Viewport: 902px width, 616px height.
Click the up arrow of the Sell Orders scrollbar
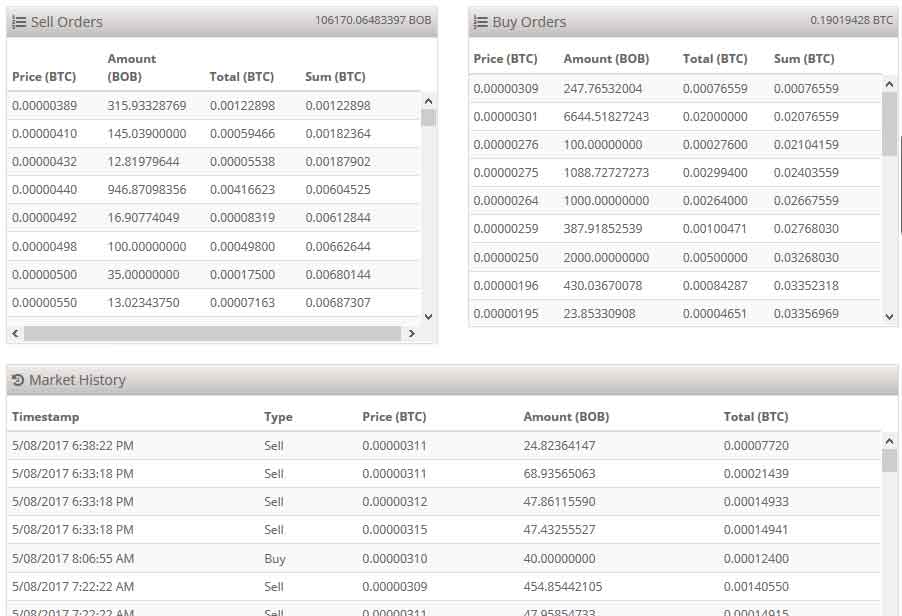pos(428,101)
